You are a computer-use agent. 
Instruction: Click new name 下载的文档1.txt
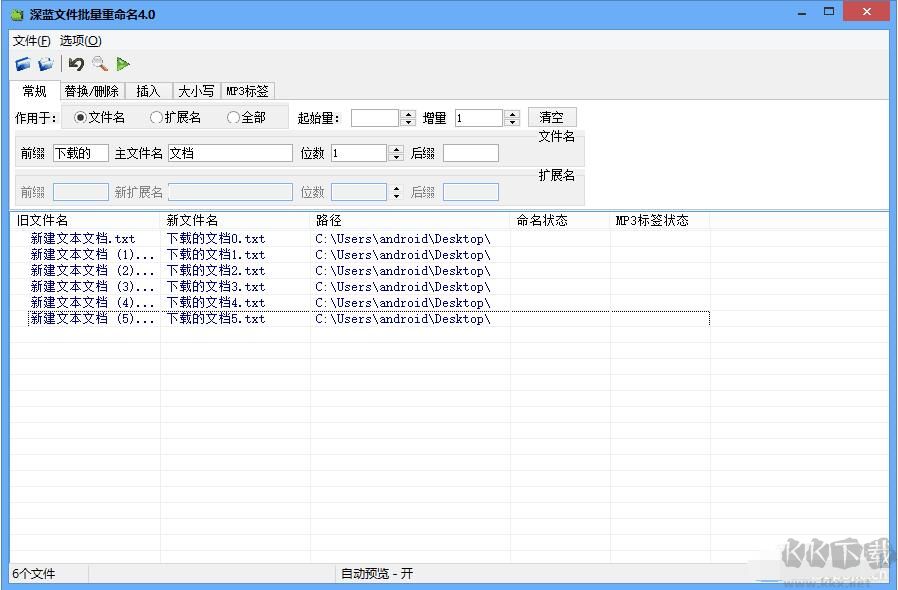(216, 255)
